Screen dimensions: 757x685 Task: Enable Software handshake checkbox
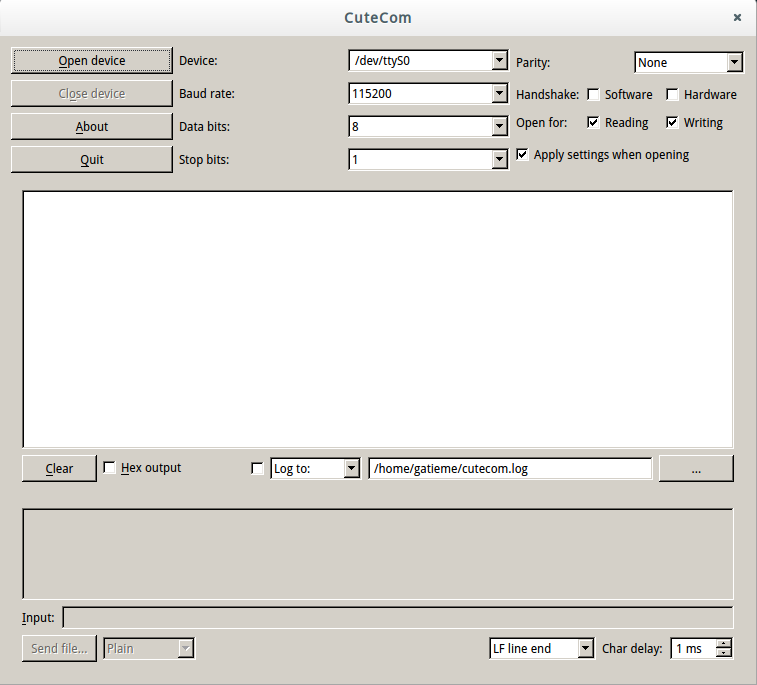tap(593, 94)
